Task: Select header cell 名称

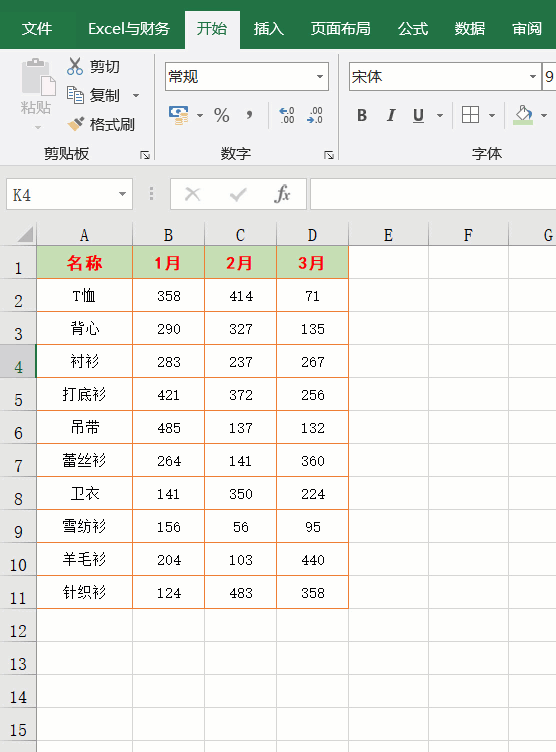Action: point(84,262)
